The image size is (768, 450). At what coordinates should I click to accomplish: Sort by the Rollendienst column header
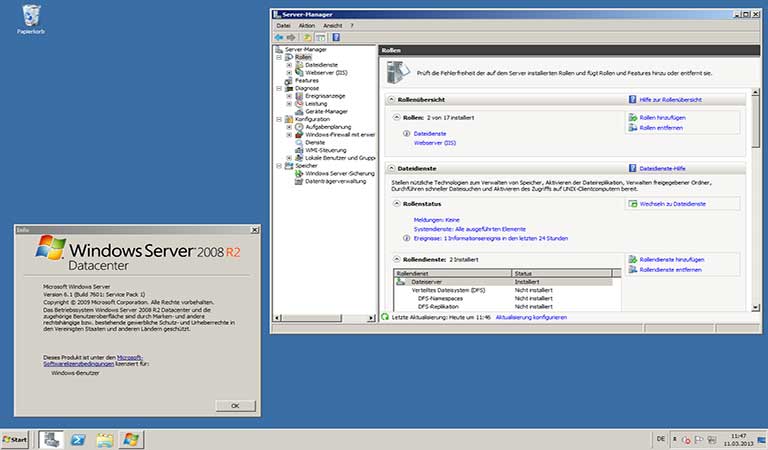point(453,273)
